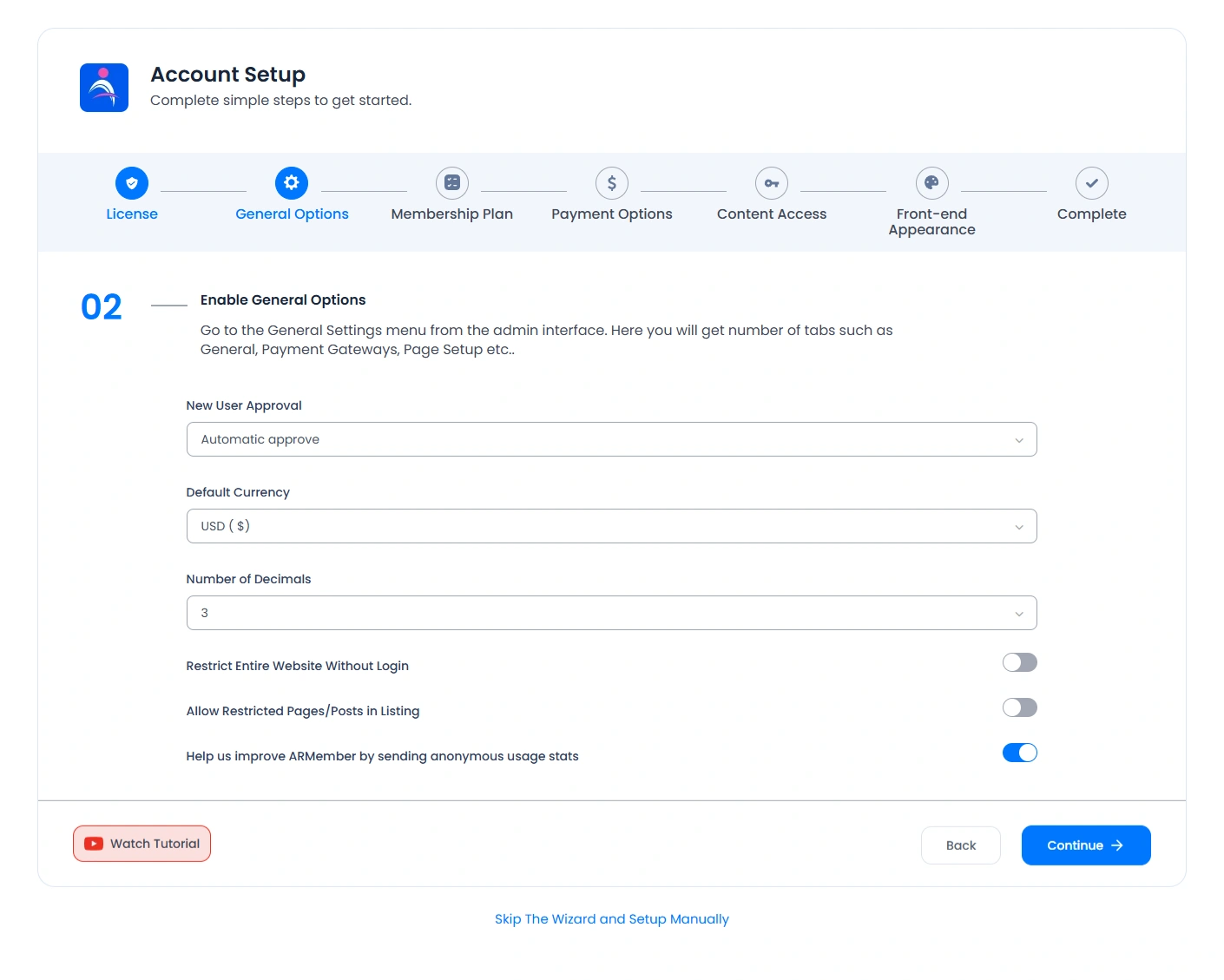Click the YouTube icon in Watch Tutorial

pyautogui.click(x=93, y=843)
